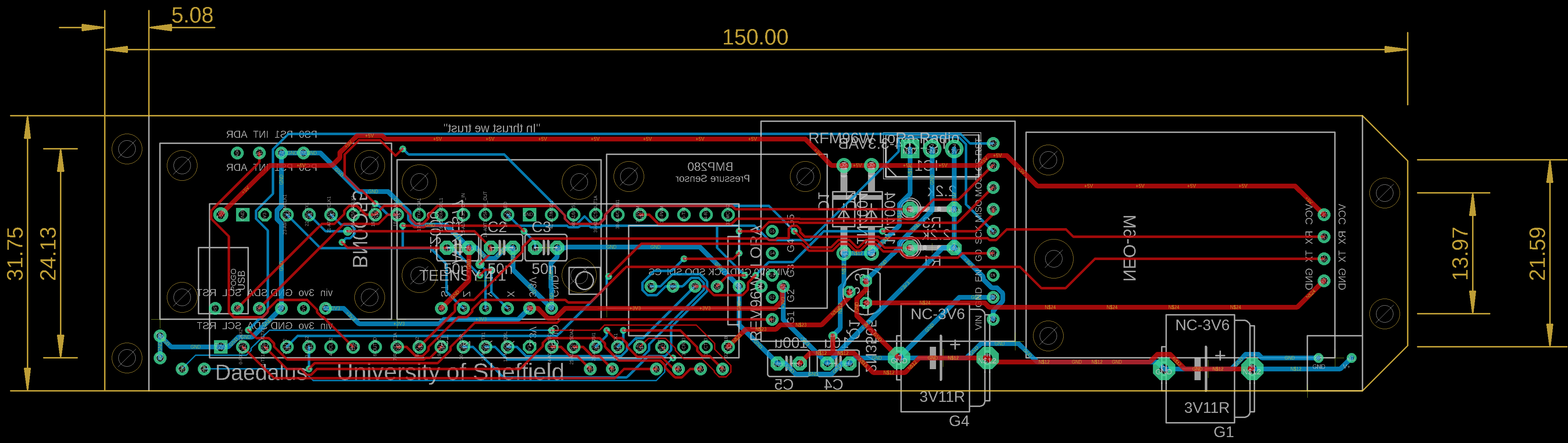Click the 31.75 height dimension text
The image size is (1568, 443).
click(15, 253)
